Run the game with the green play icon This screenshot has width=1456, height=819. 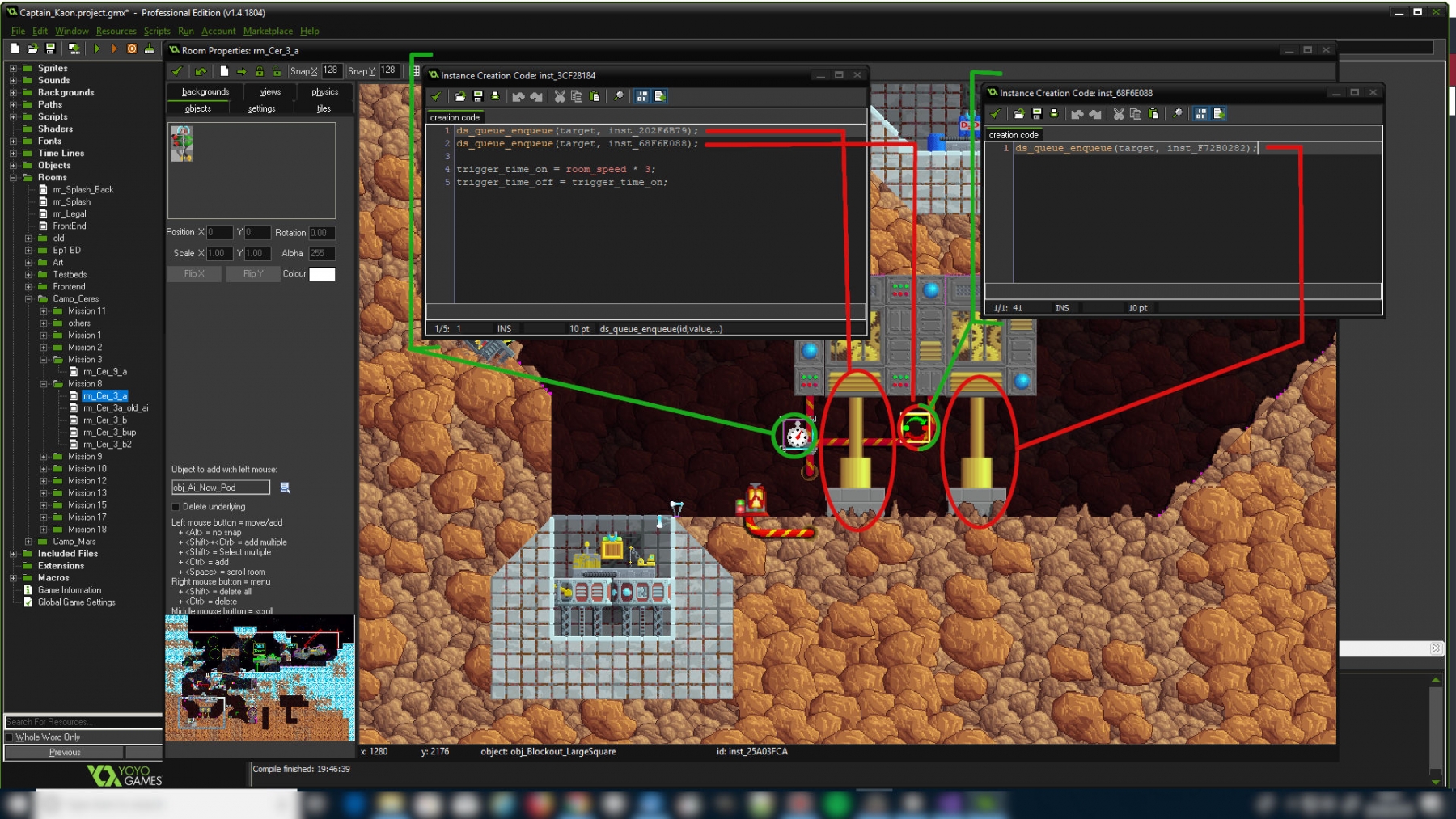click(97, 49)
